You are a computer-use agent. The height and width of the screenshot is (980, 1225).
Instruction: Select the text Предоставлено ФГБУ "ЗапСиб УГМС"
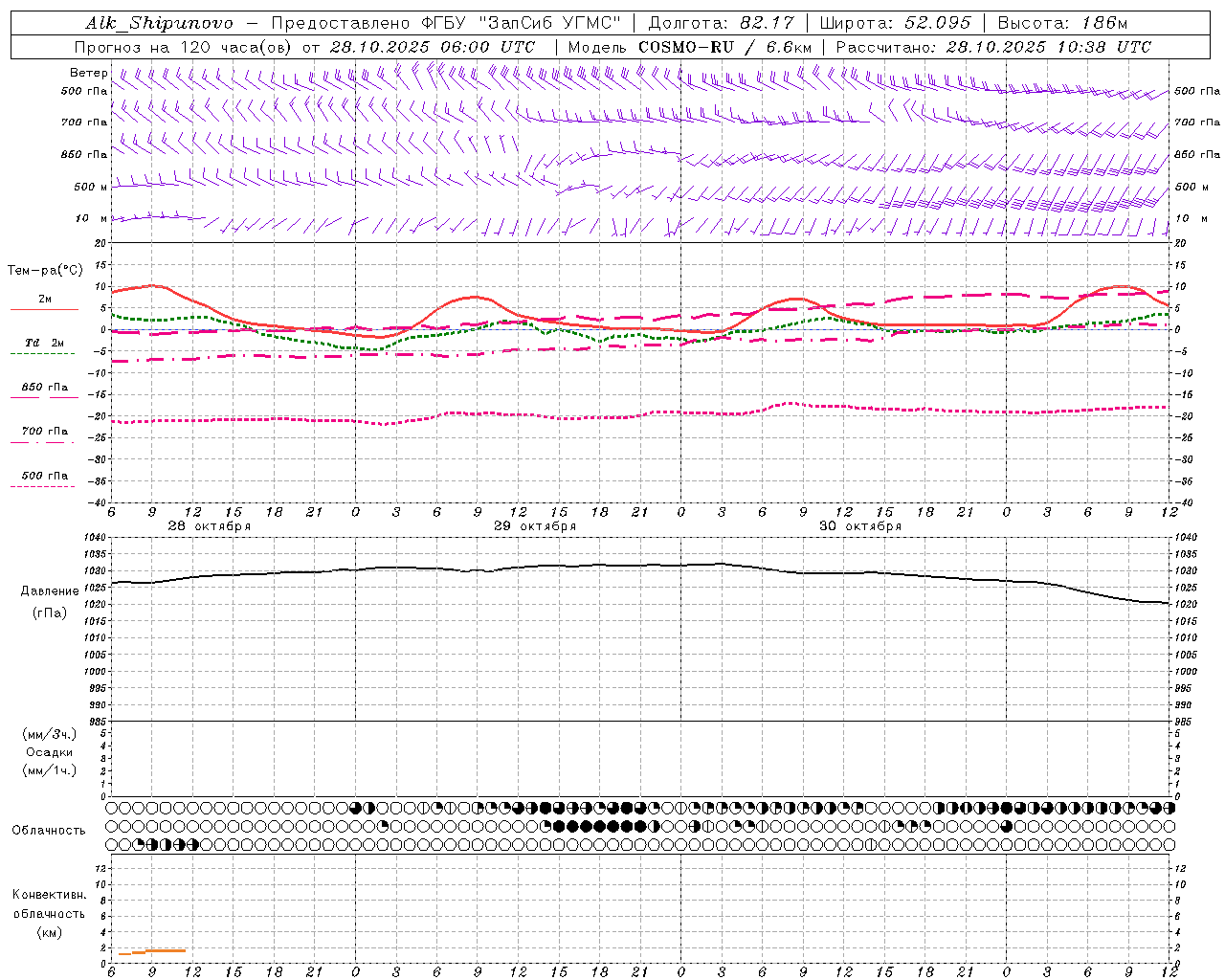tap(446, 23)
